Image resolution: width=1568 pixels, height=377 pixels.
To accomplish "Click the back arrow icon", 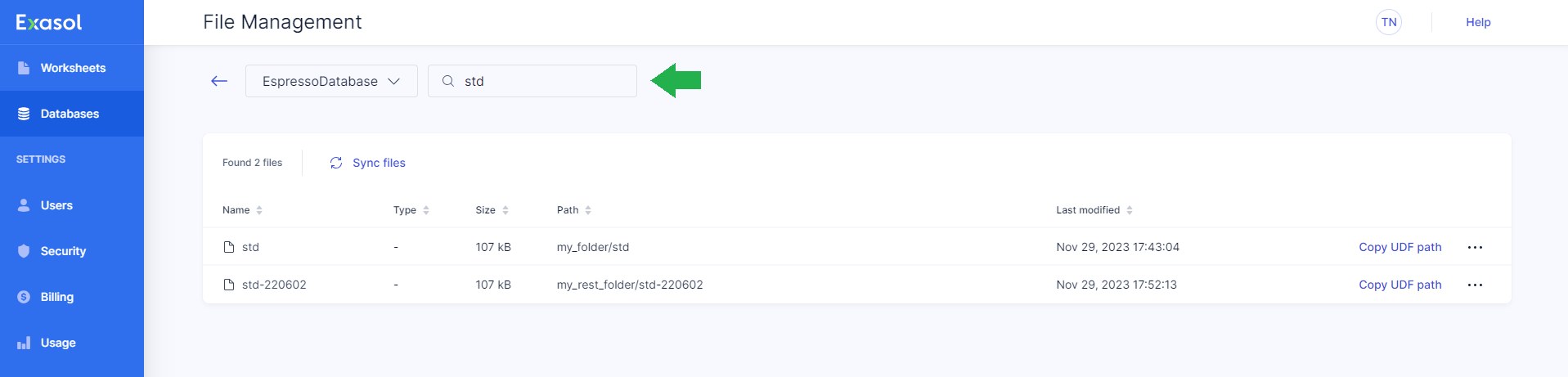I will click(x=219, y=81).
